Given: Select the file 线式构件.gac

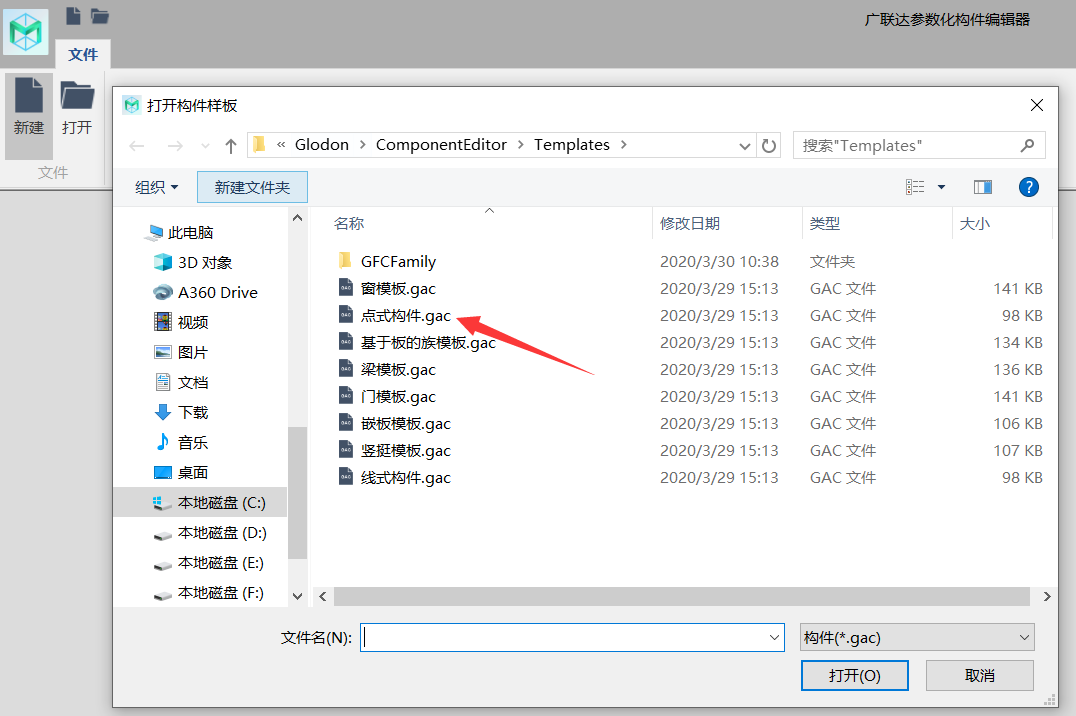Looking at the screenshot, I should pos(395,478).
